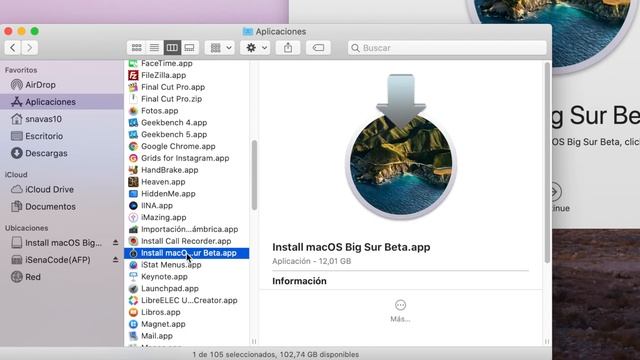The width and height of the screenshot is (640, 360).
Task: Open Documentos in the sidebar
Action: (x=50, y=207)
